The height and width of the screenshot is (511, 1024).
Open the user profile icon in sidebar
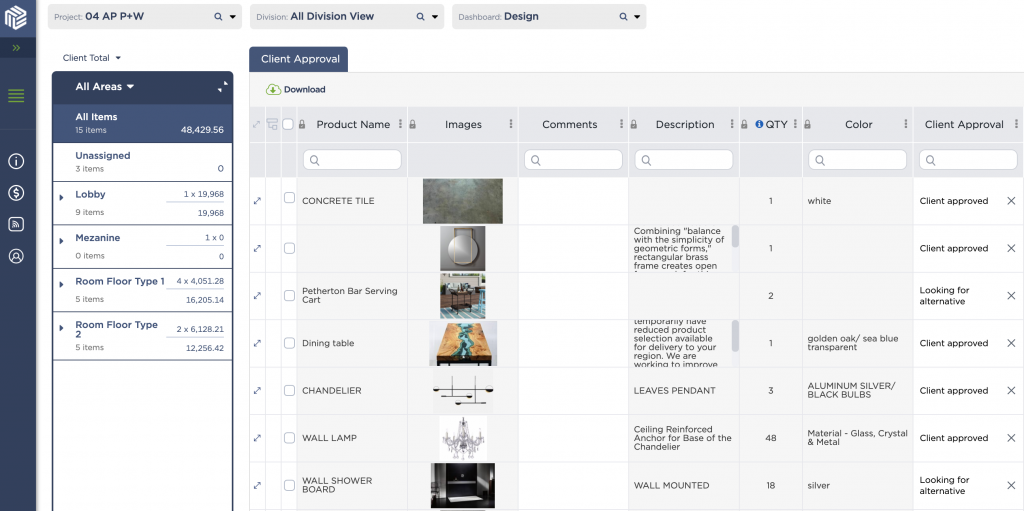tap(16, 256)
